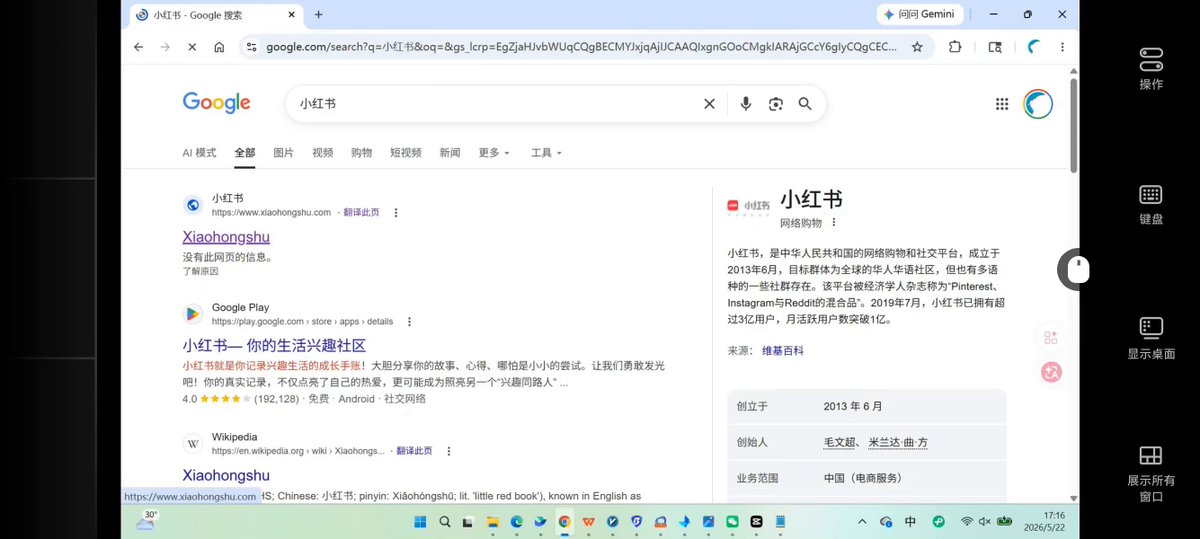Switch to 购物 results tab
Screen dimensions: 1200x539
click(362, 153)
